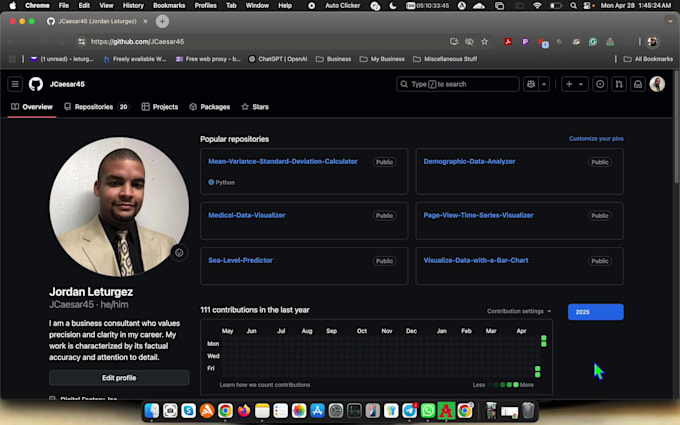
Task: Switch to the Stars tab
Action: click(x=254, y=107)
